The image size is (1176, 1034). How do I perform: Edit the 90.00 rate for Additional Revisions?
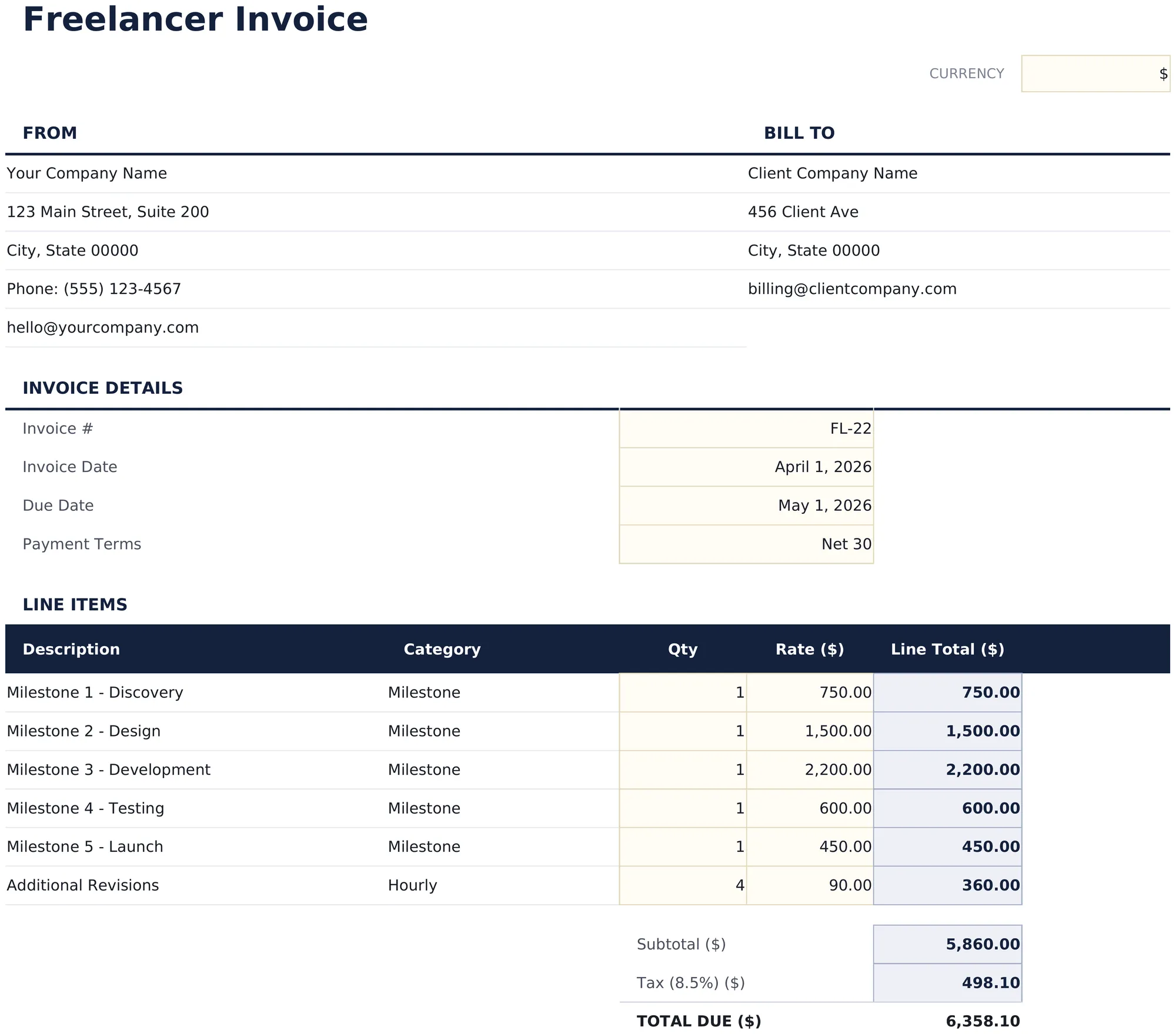(x=810, y=885)
